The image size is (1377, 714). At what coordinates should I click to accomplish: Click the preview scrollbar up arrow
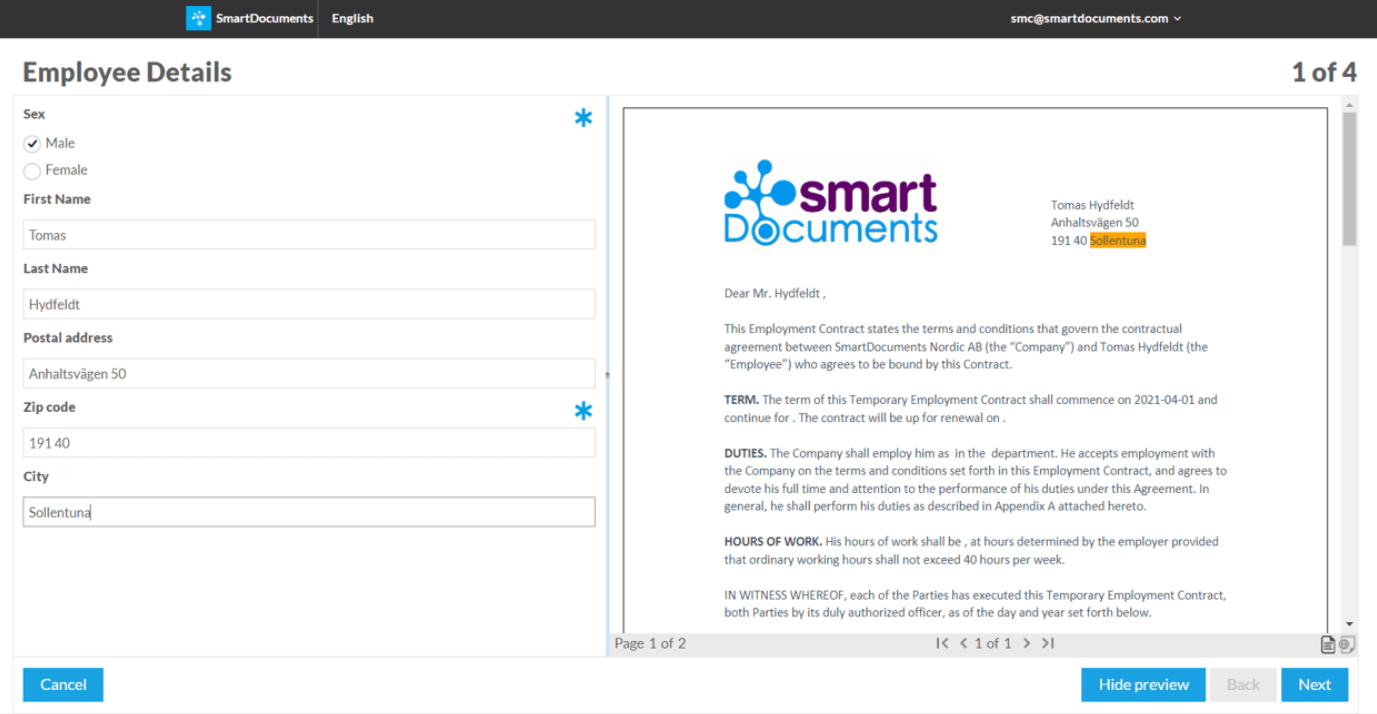(x=1350, y=104)
